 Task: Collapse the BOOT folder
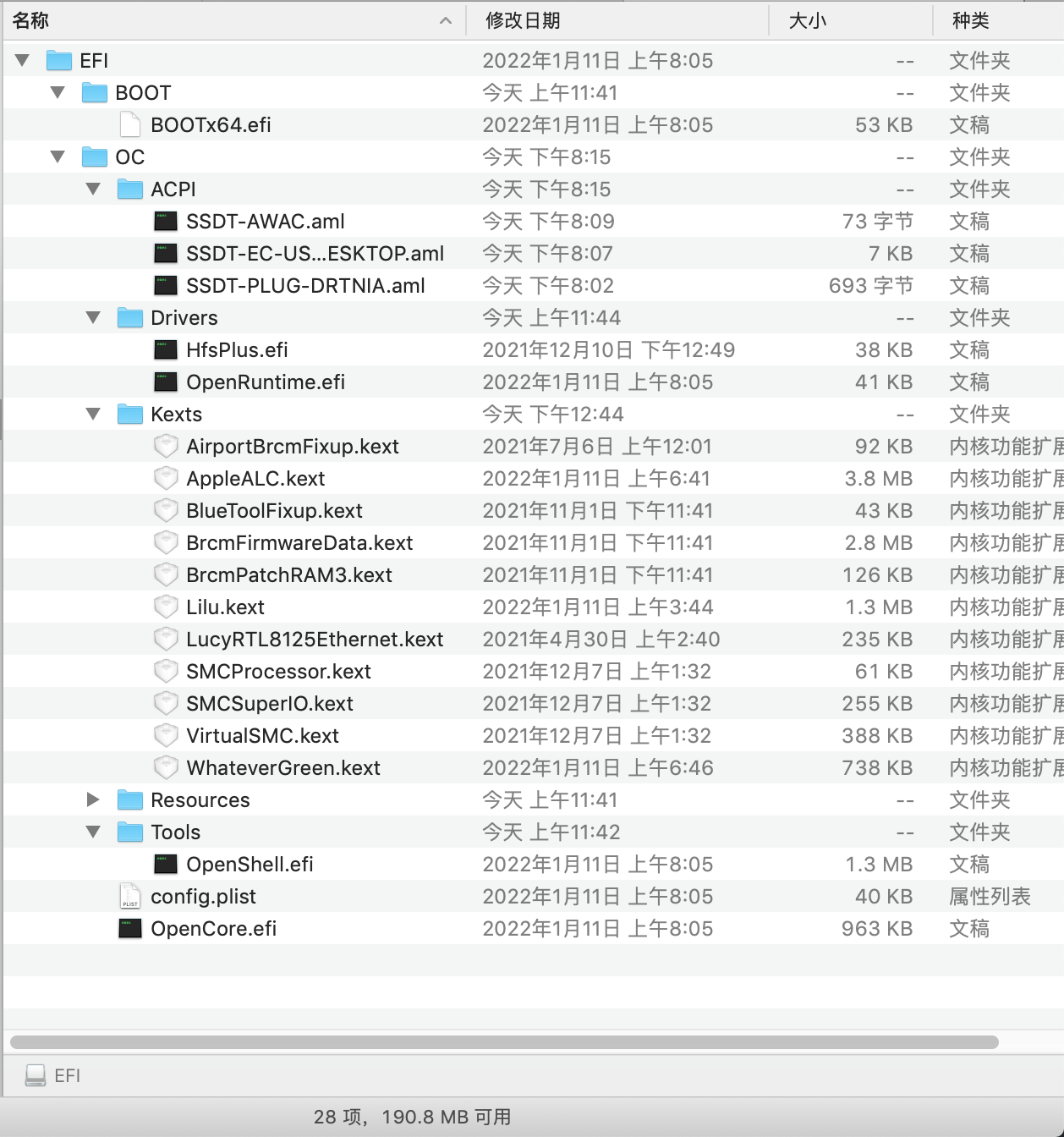tap(58, 92)
